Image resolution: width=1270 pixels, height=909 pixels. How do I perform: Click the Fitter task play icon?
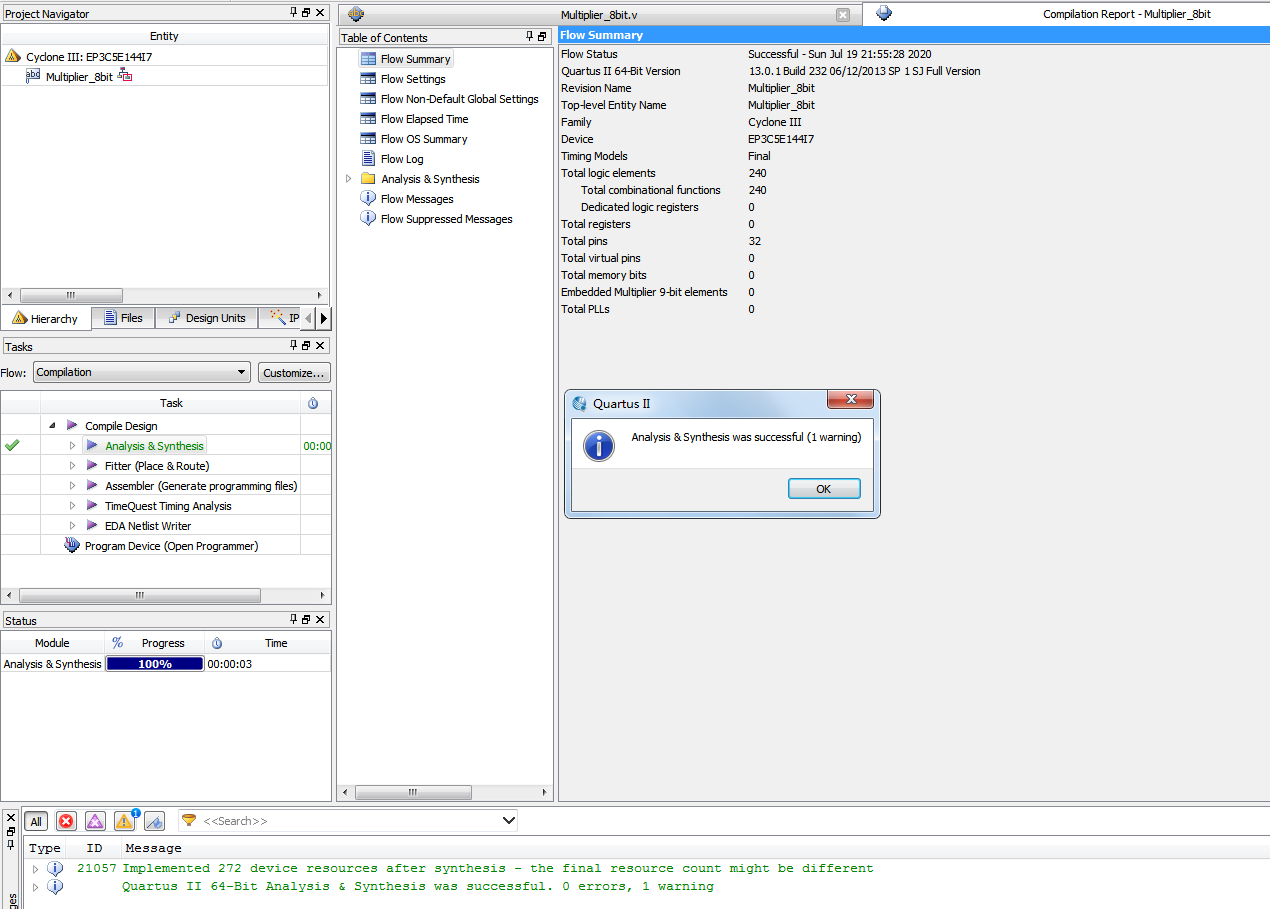click(x=92, y=466)
